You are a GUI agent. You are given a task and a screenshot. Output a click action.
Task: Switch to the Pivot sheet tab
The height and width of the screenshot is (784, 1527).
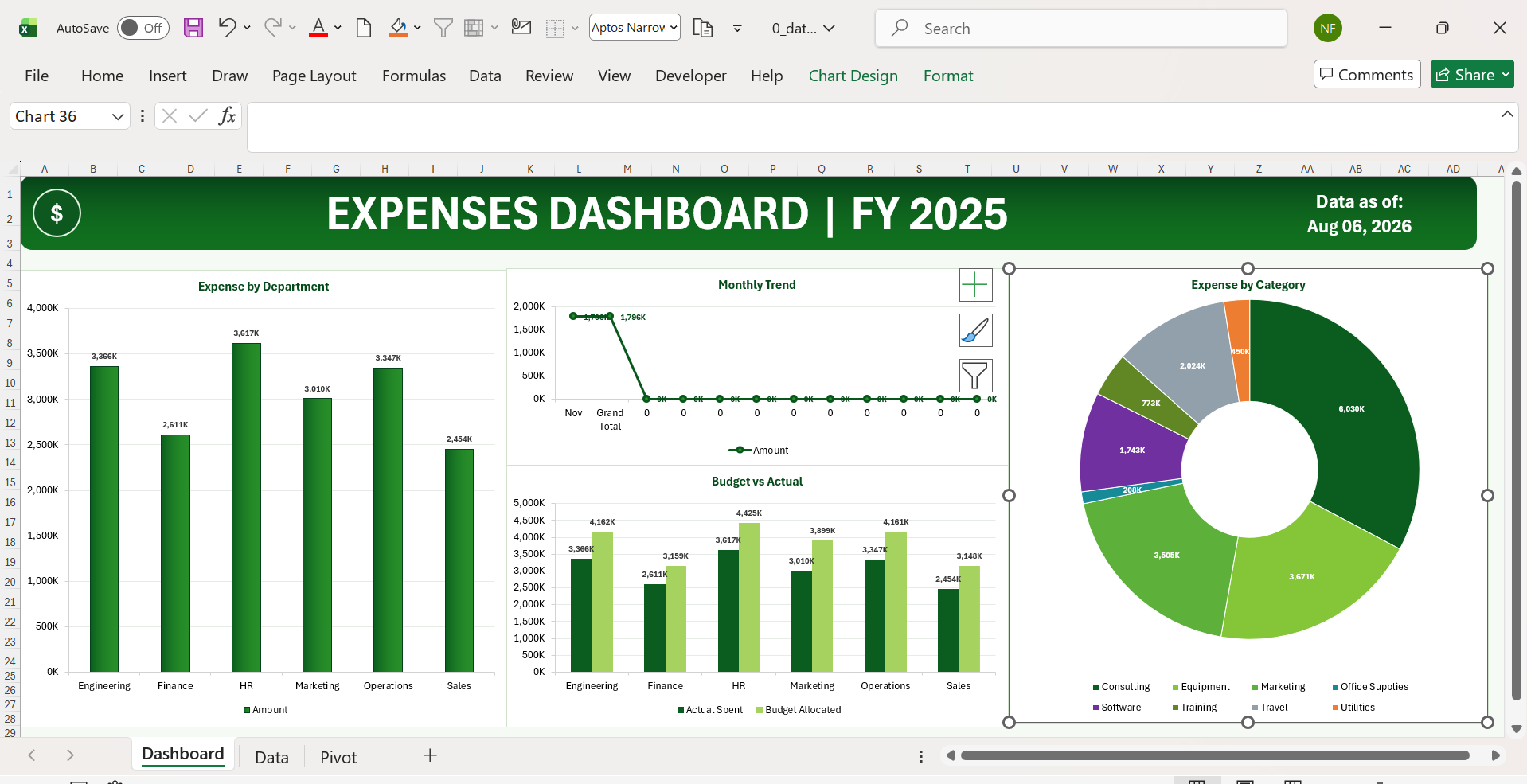[x=338, y=757]
